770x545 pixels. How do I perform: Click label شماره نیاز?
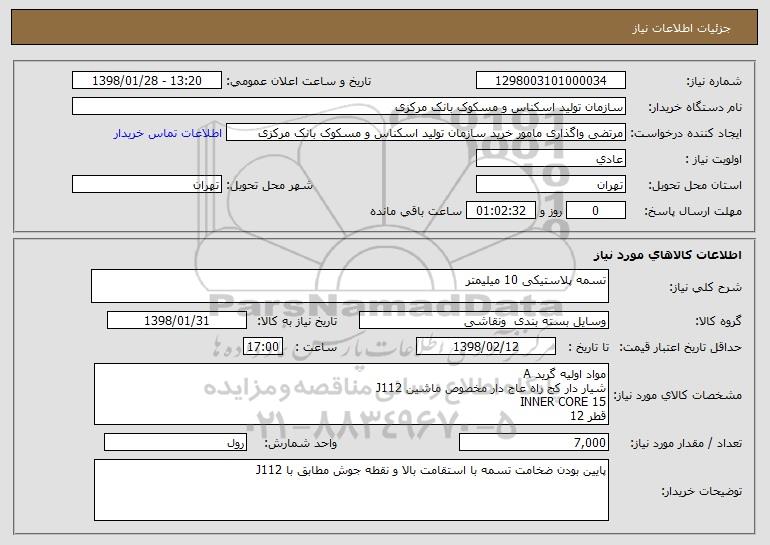[714, 81]
